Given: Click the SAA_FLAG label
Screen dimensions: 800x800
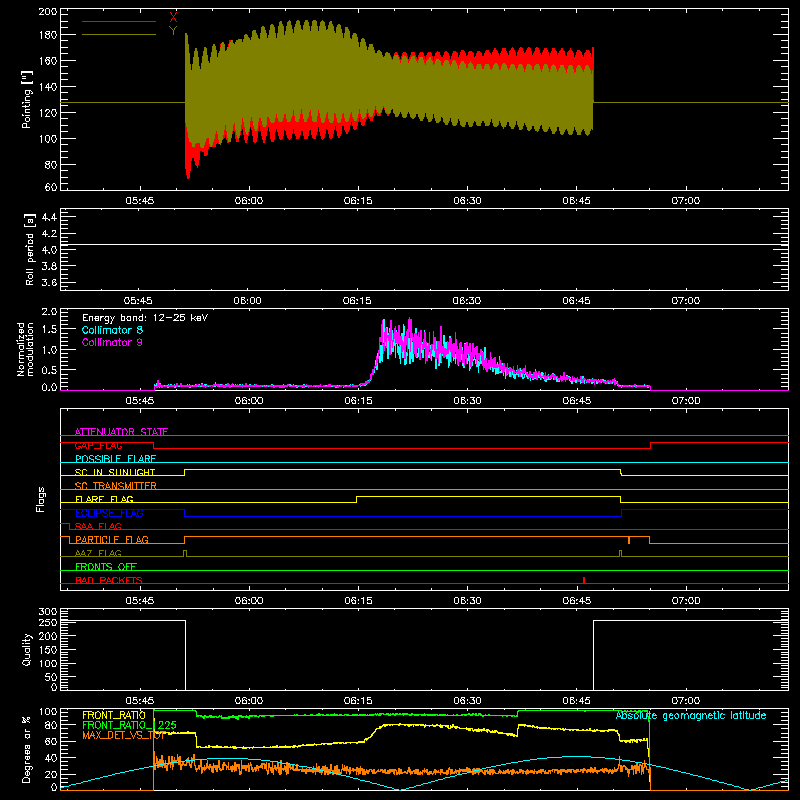Looking at the screenshot, I should (x=98, y=526).
